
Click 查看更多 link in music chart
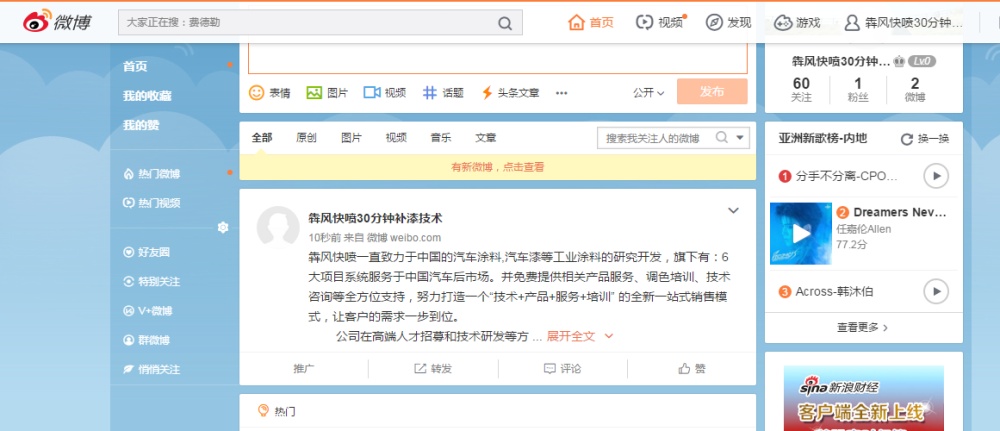click(x=862, y=327)
